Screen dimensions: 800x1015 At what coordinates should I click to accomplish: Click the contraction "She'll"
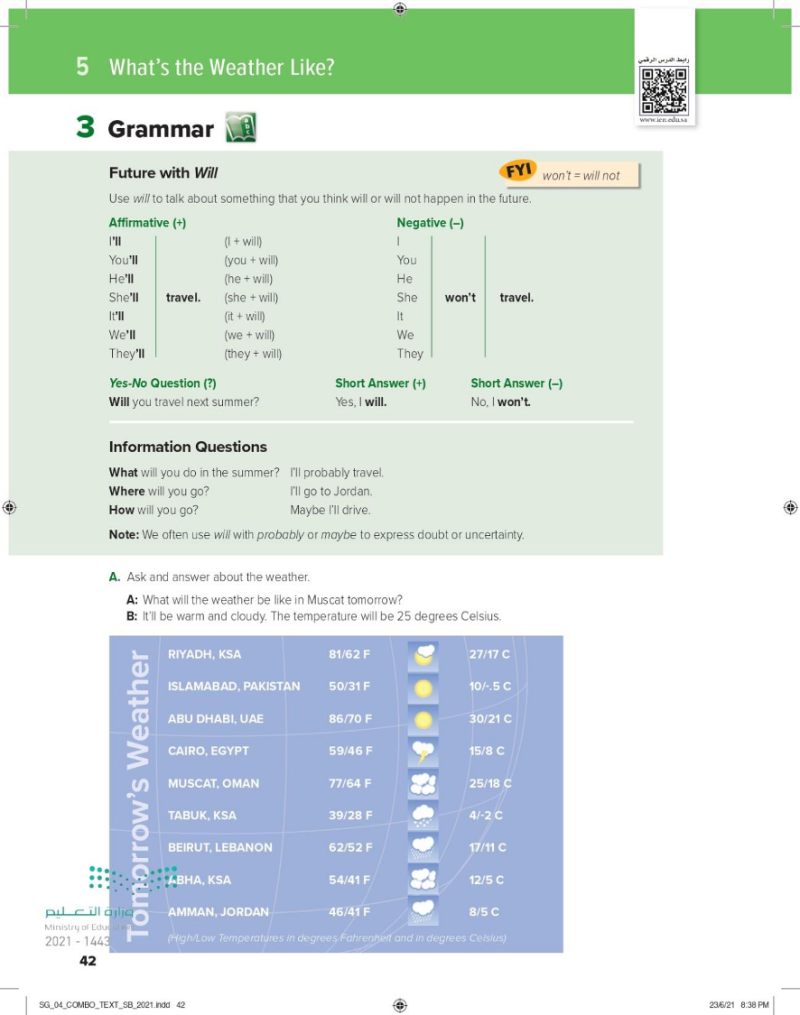pos(124,298)
